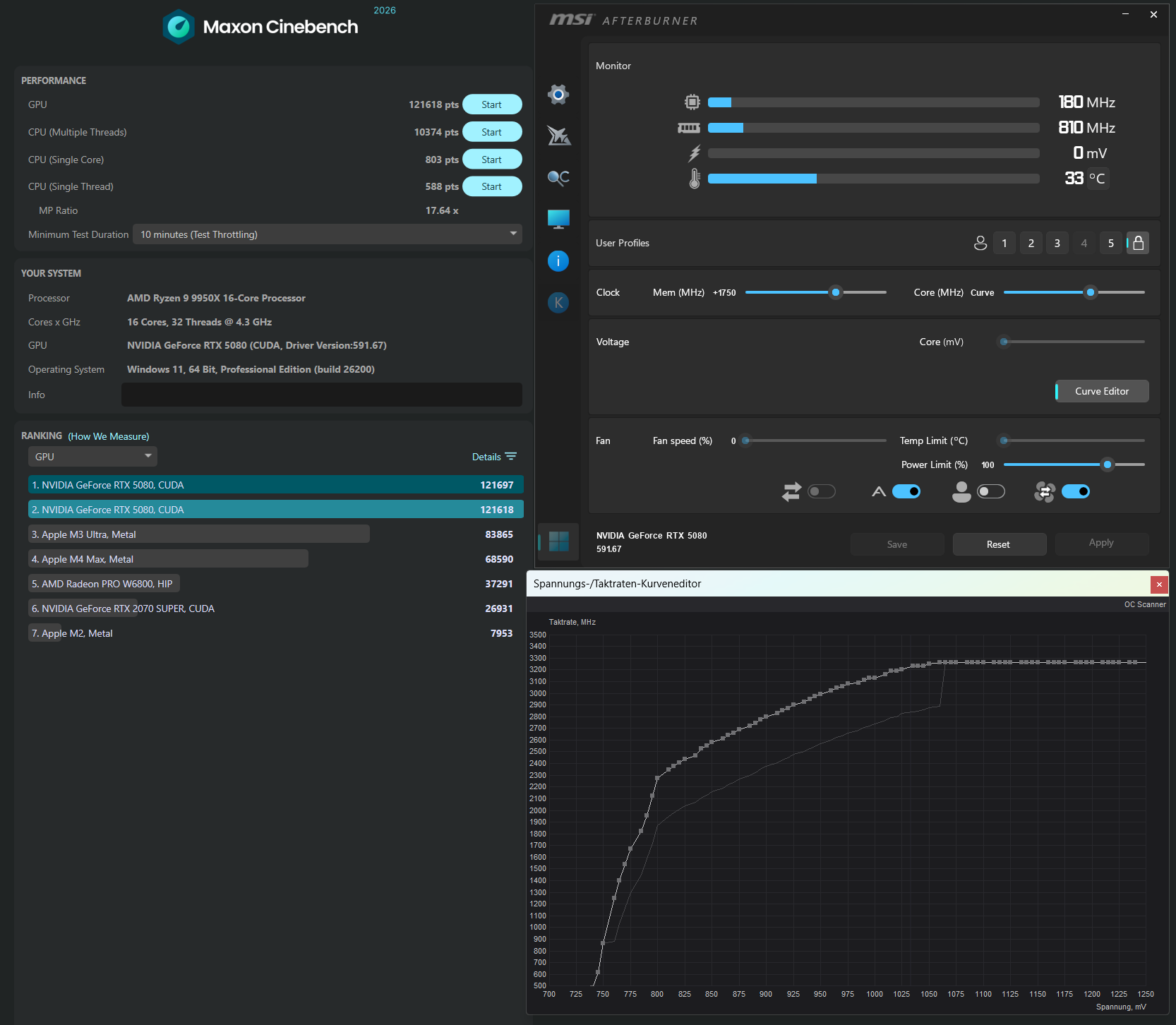Start the CPU (Single Core) test

[x=492, y=160]
